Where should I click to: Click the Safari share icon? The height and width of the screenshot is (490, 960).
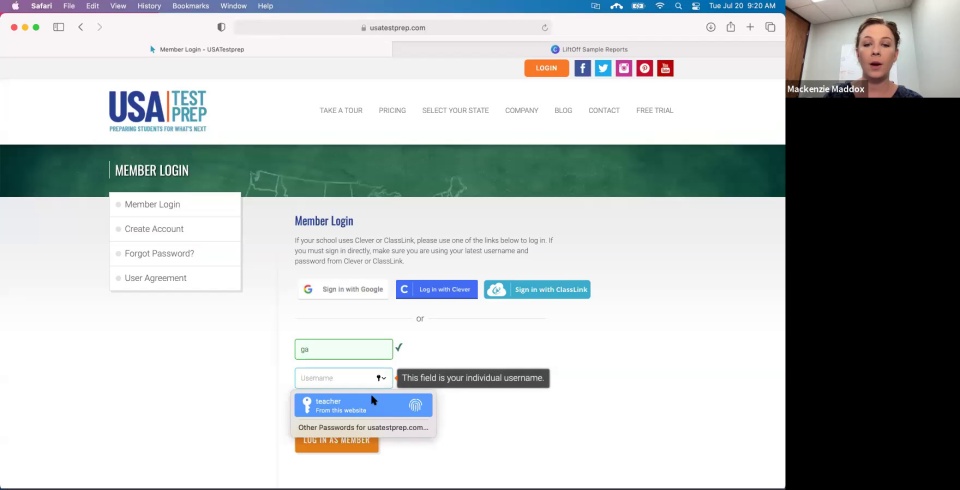pyautogui.click(x=730, y=27)
